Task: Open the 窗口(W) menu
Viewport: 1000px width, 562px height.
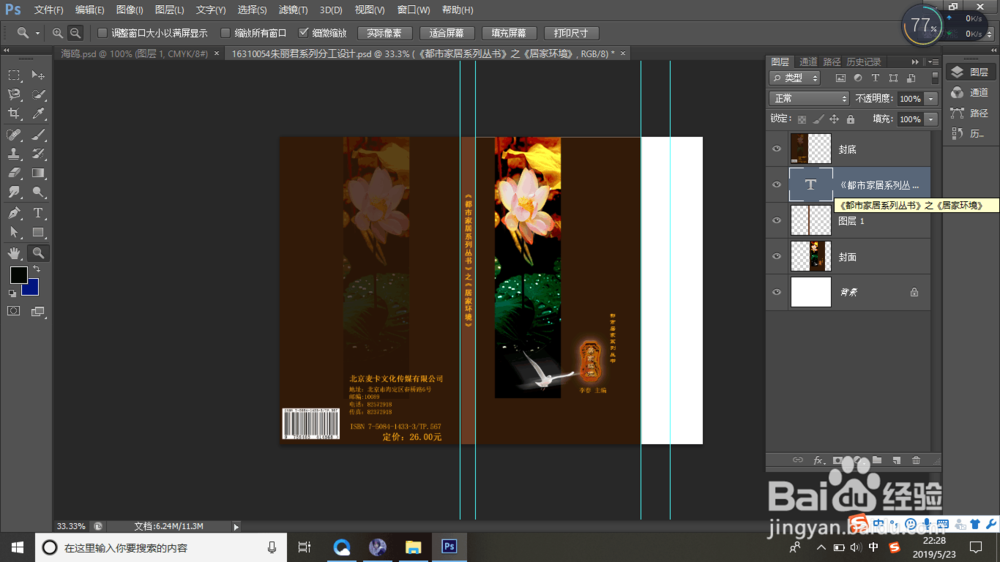Action: (413, 10)
